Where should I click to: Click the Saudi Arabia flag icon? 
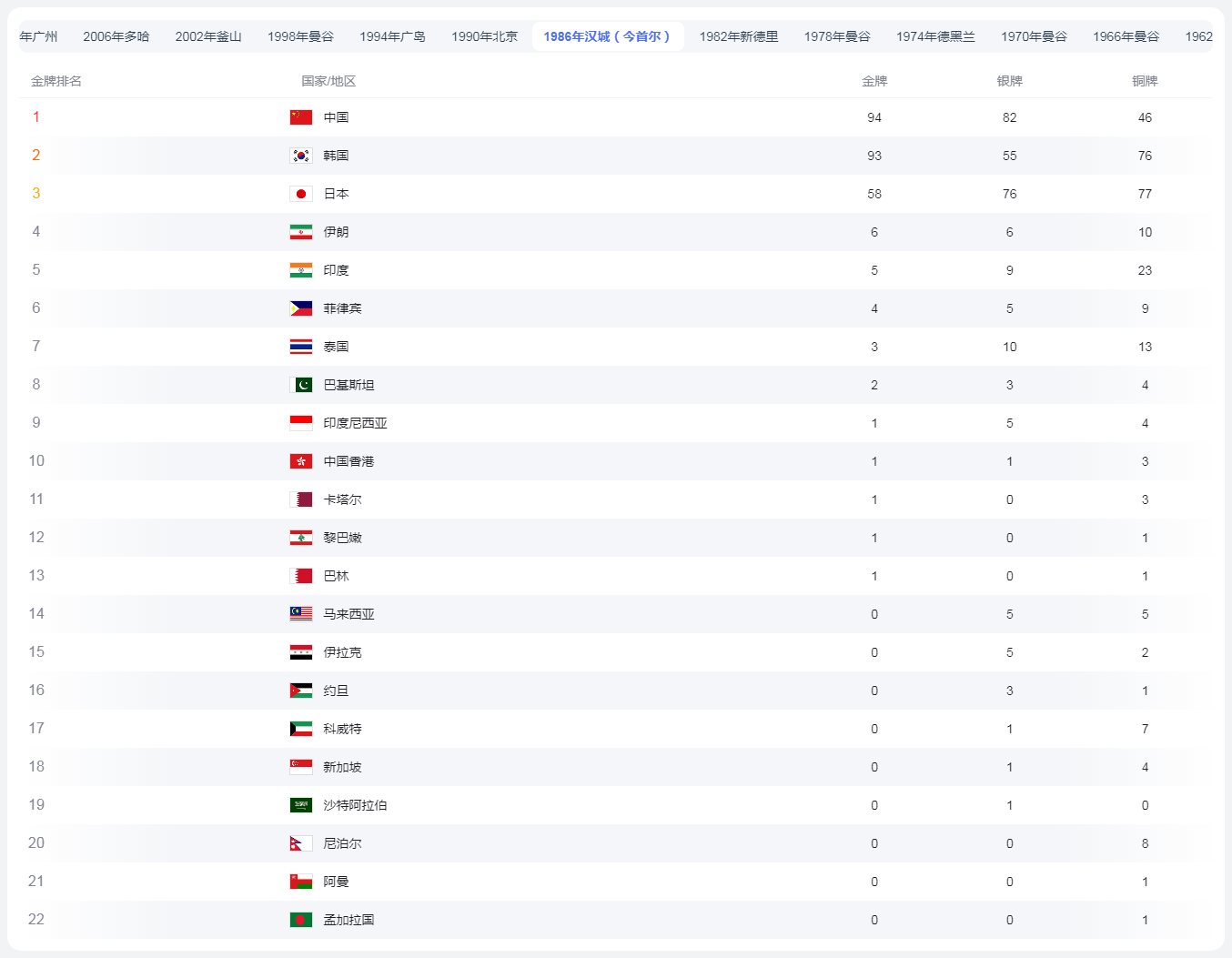[301, 805]
